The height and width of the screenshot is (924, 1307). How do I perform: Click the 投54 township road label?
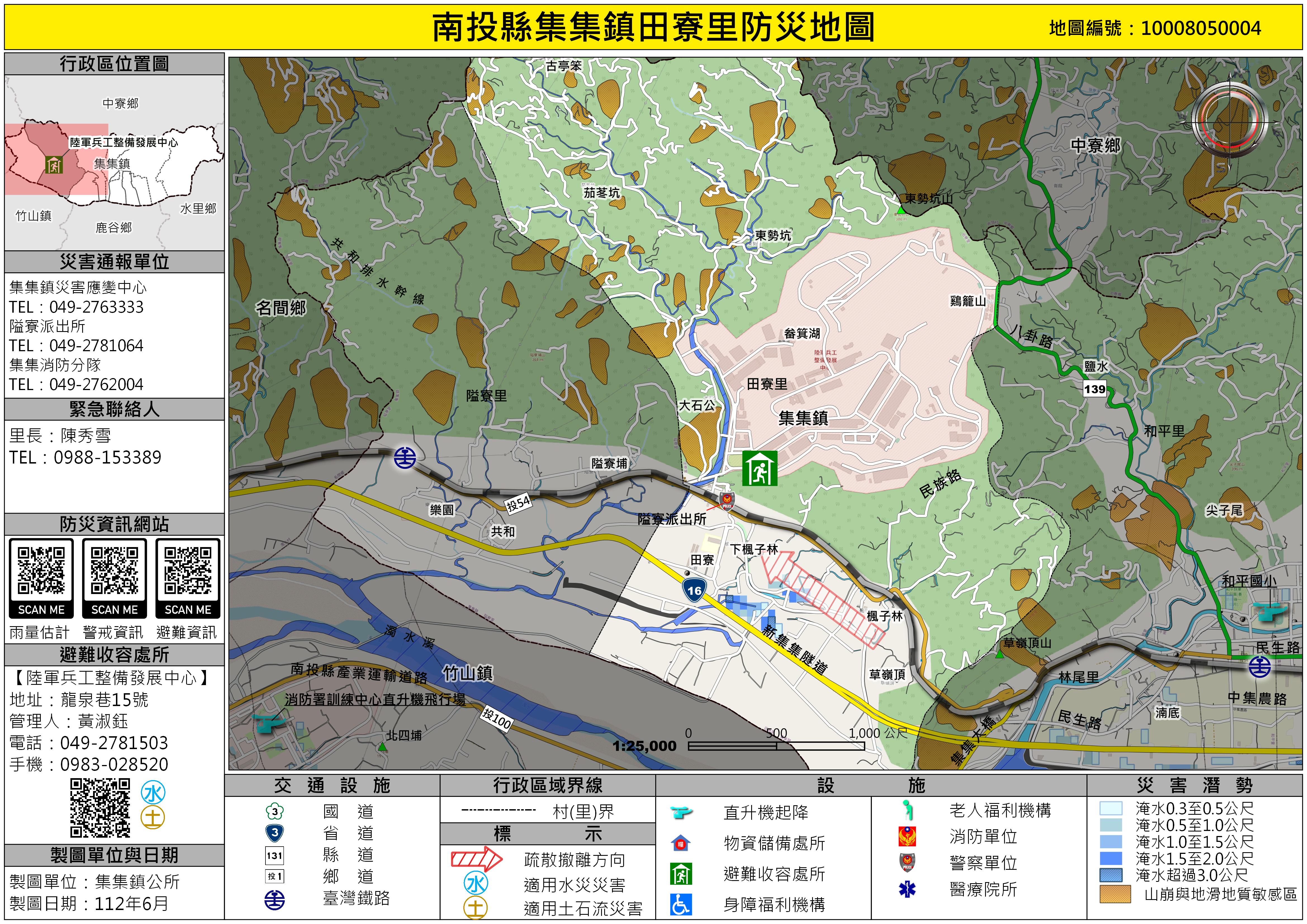point(518,503)
